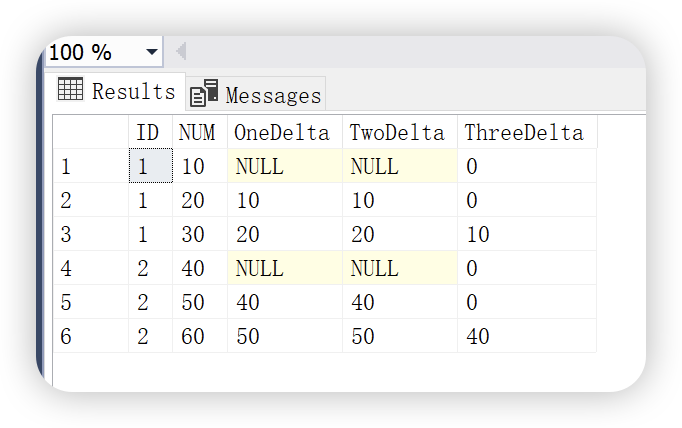Click the Results grid icon

[x=70, y=90]
